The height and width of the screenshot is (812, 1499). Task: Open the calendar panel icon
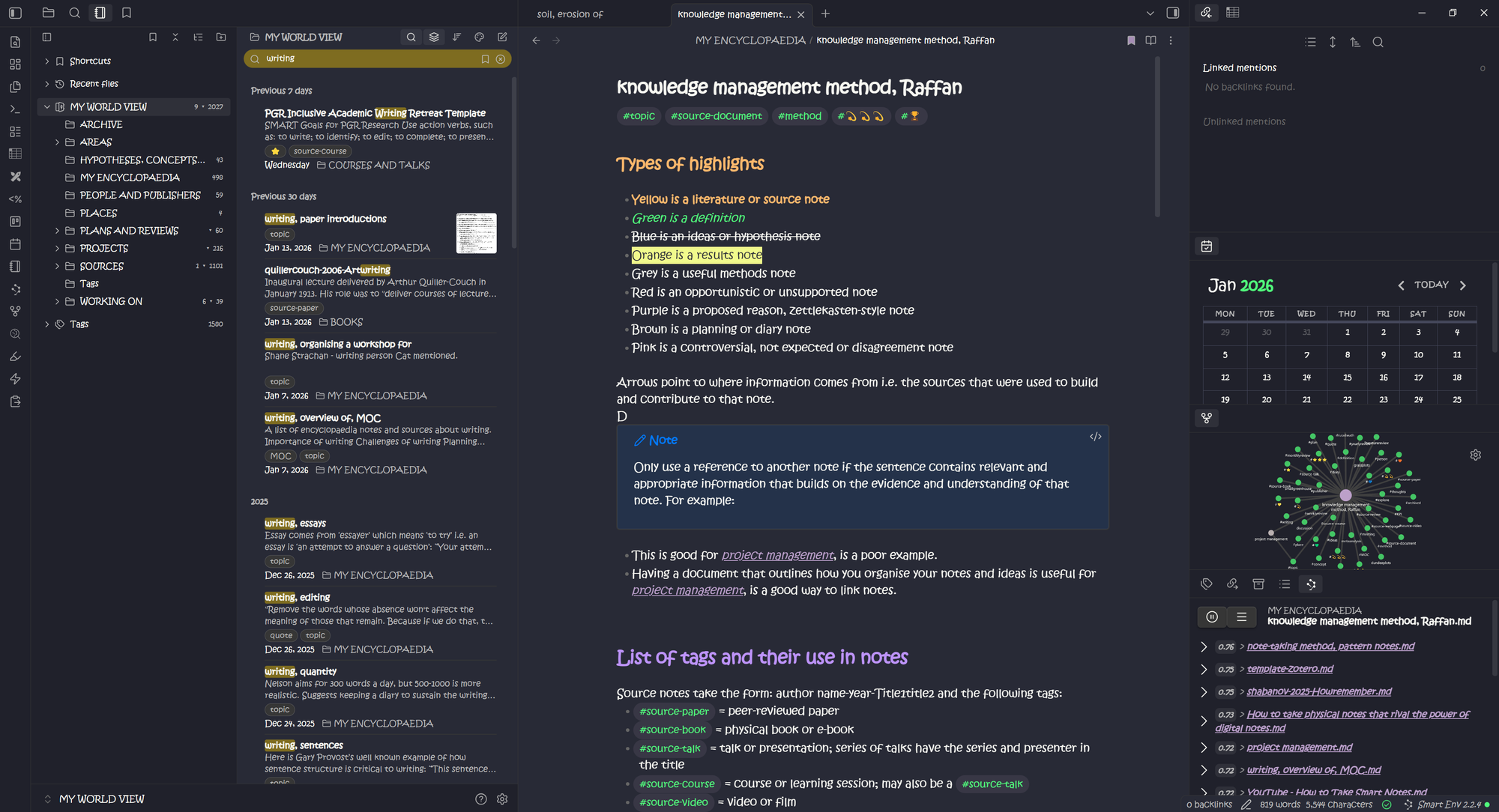[1207, 246]
